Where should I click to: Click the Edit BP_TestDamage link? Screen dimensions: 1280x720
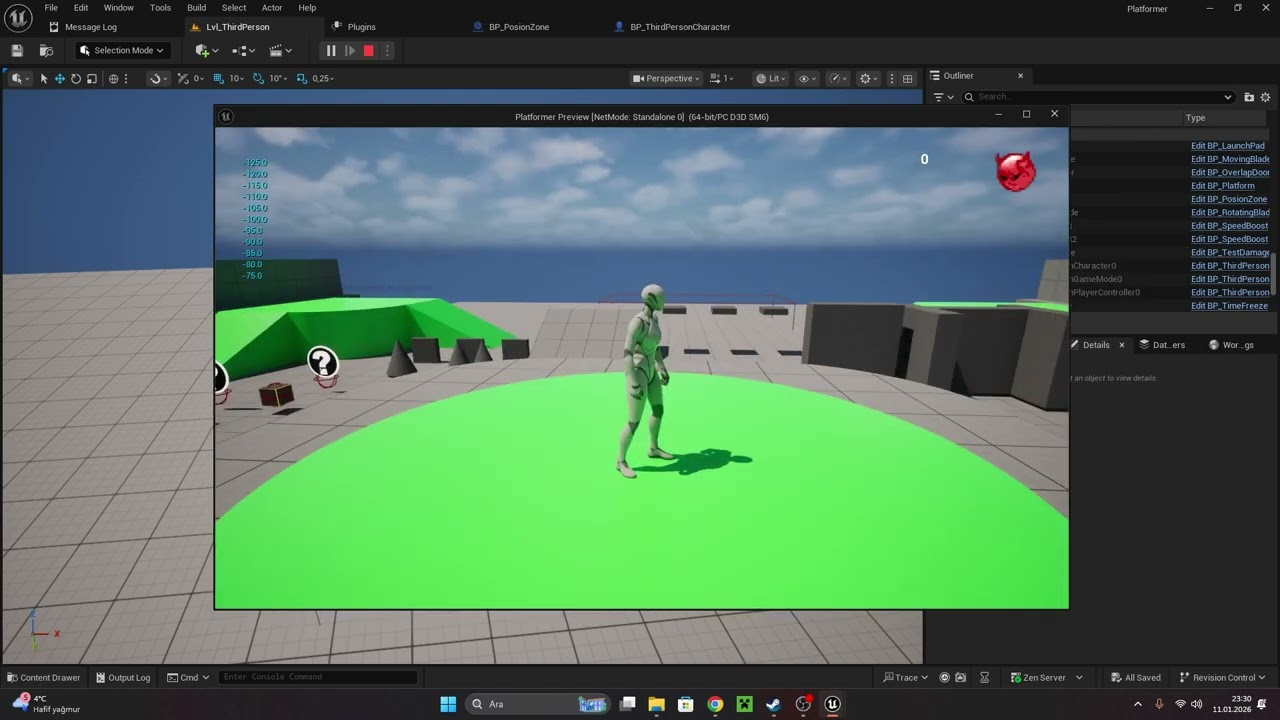click(1230, 252)
